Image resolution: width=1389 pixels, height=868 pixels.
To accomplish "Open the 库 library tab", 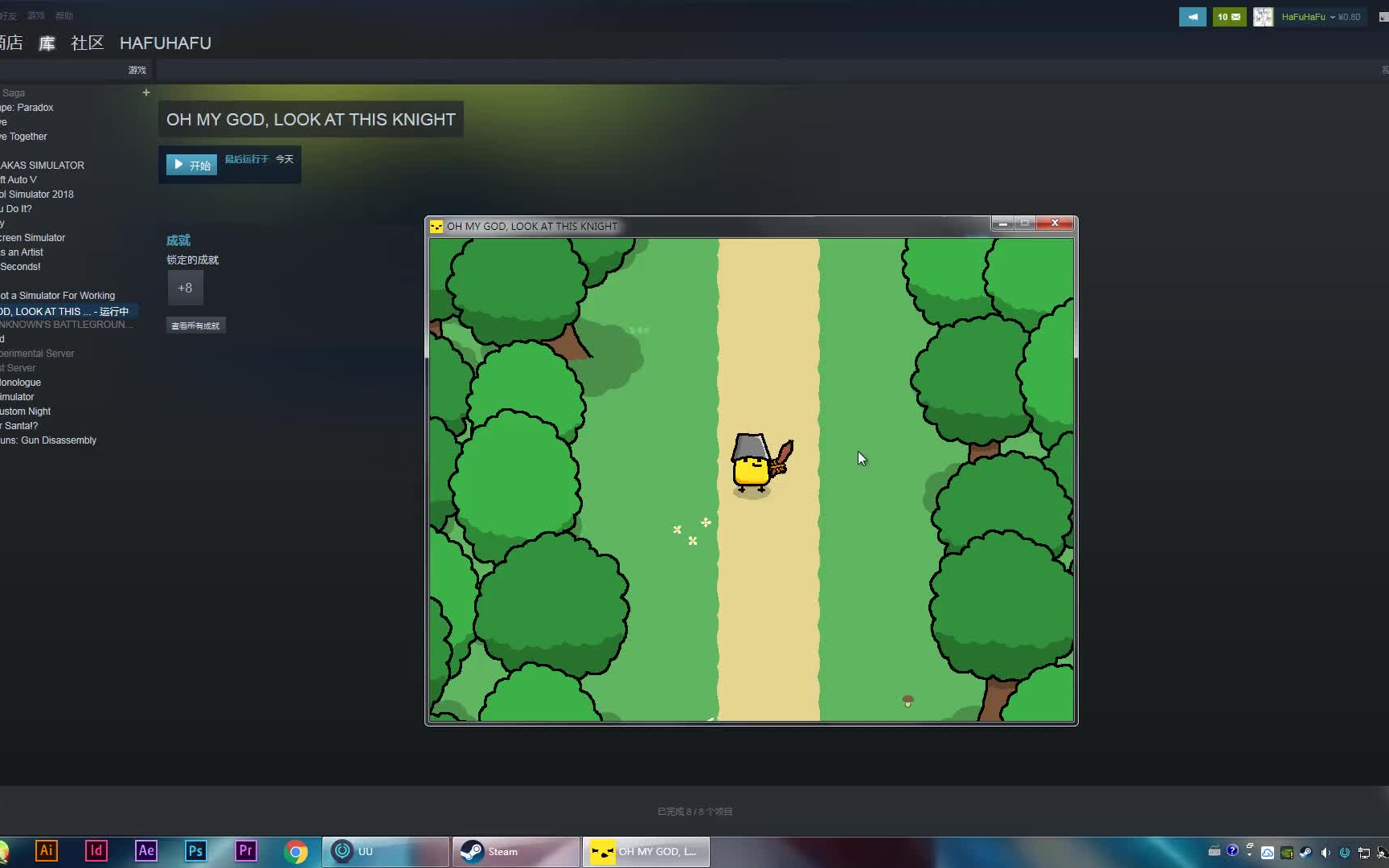I will tap(47, 43).
